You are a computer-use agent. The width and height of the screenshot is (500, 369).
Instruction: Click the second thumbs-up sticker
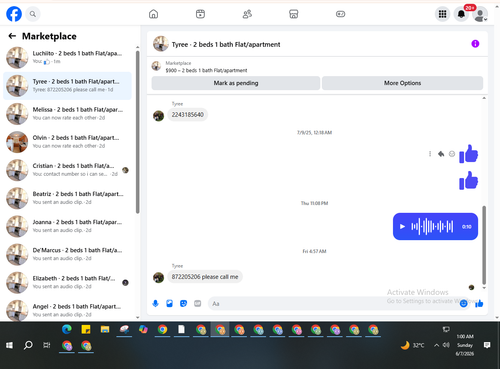point(469,181)
